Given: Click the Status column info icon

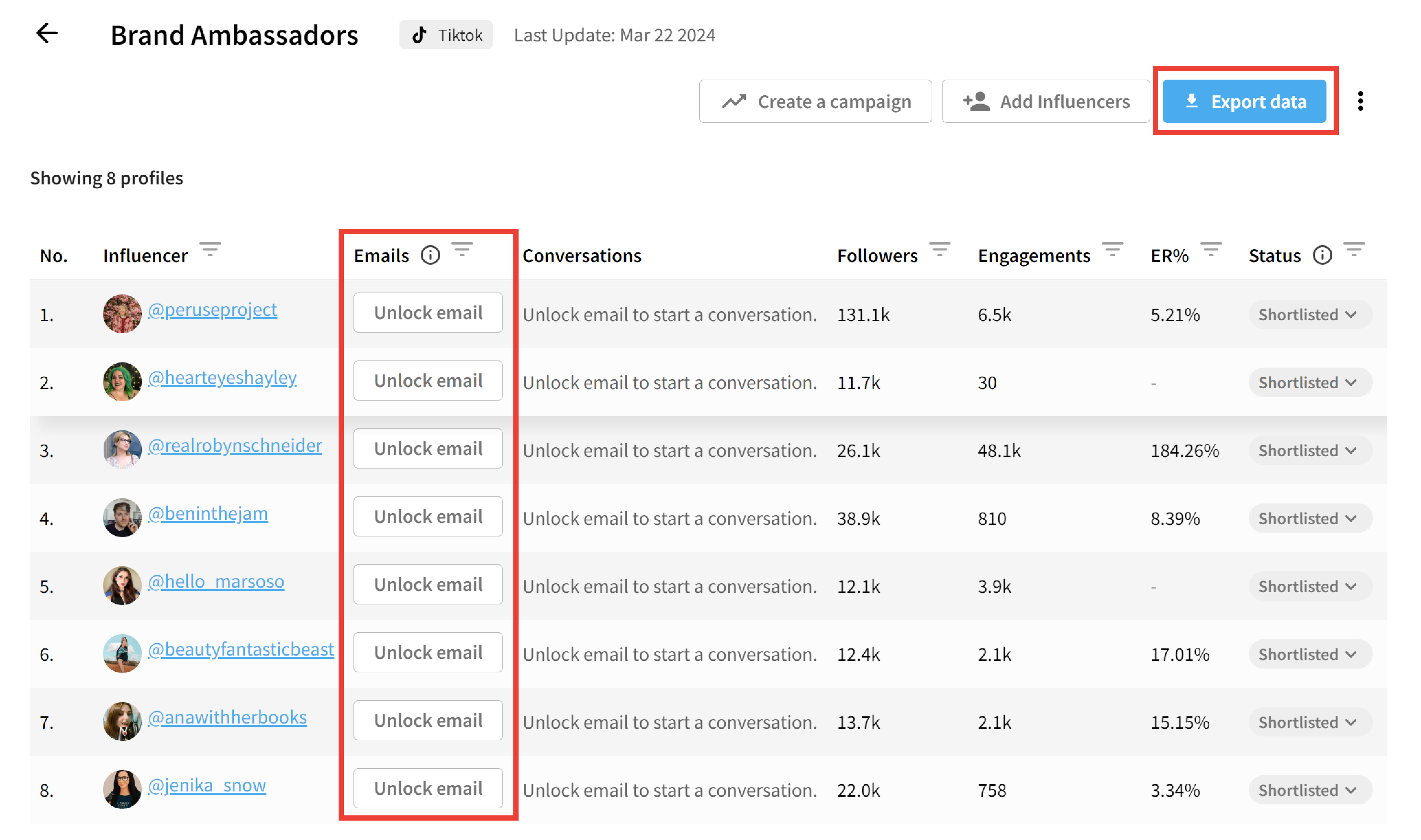Looking at the screenshot, I should (1322, 255).
